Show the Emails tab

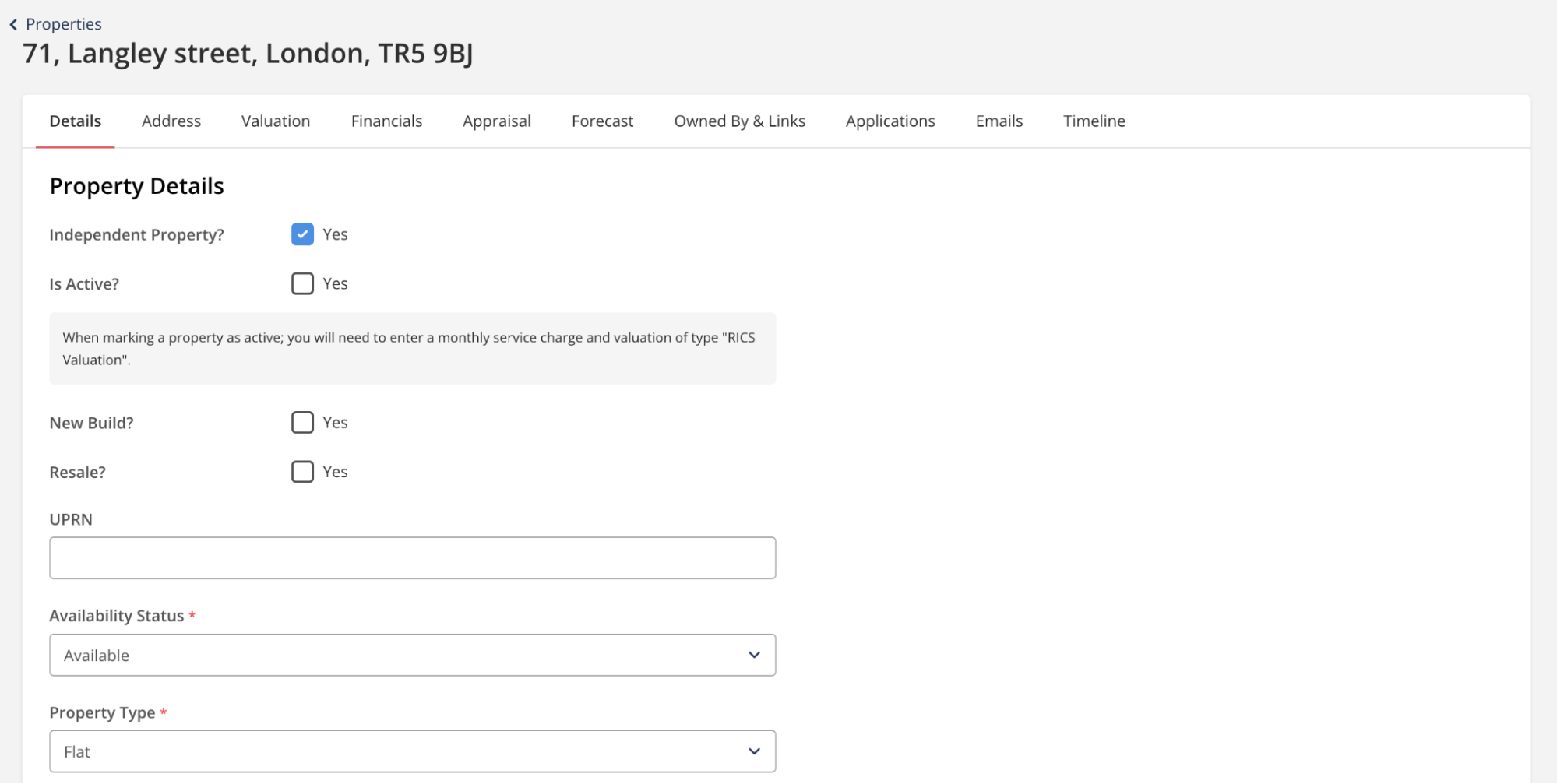tap(999, 121)
